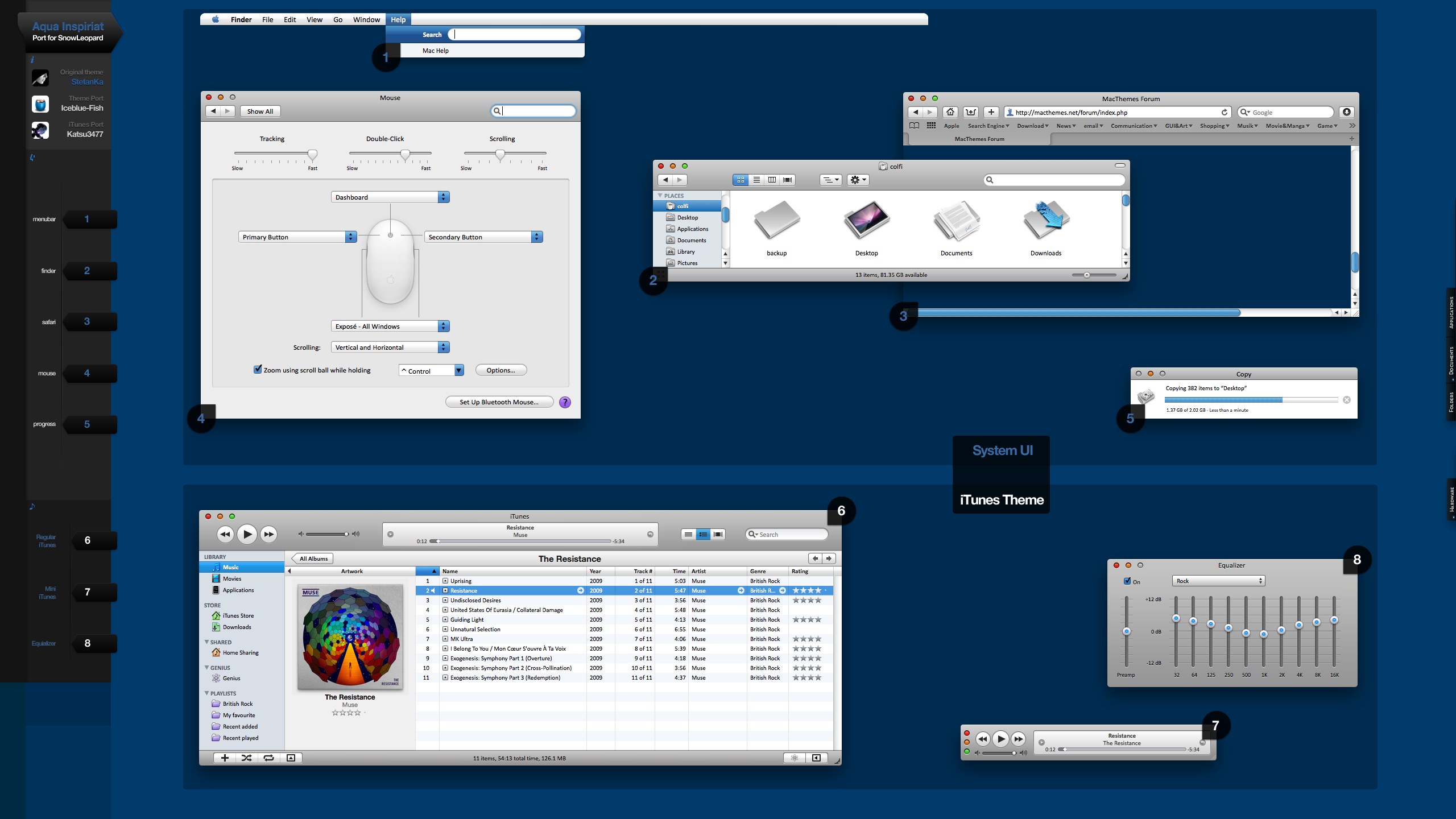The height and width of the screenshot is (819, 1456).
Task: Open the Equalizer Rock preset dropdown
Action: [x=1218, y=581]
